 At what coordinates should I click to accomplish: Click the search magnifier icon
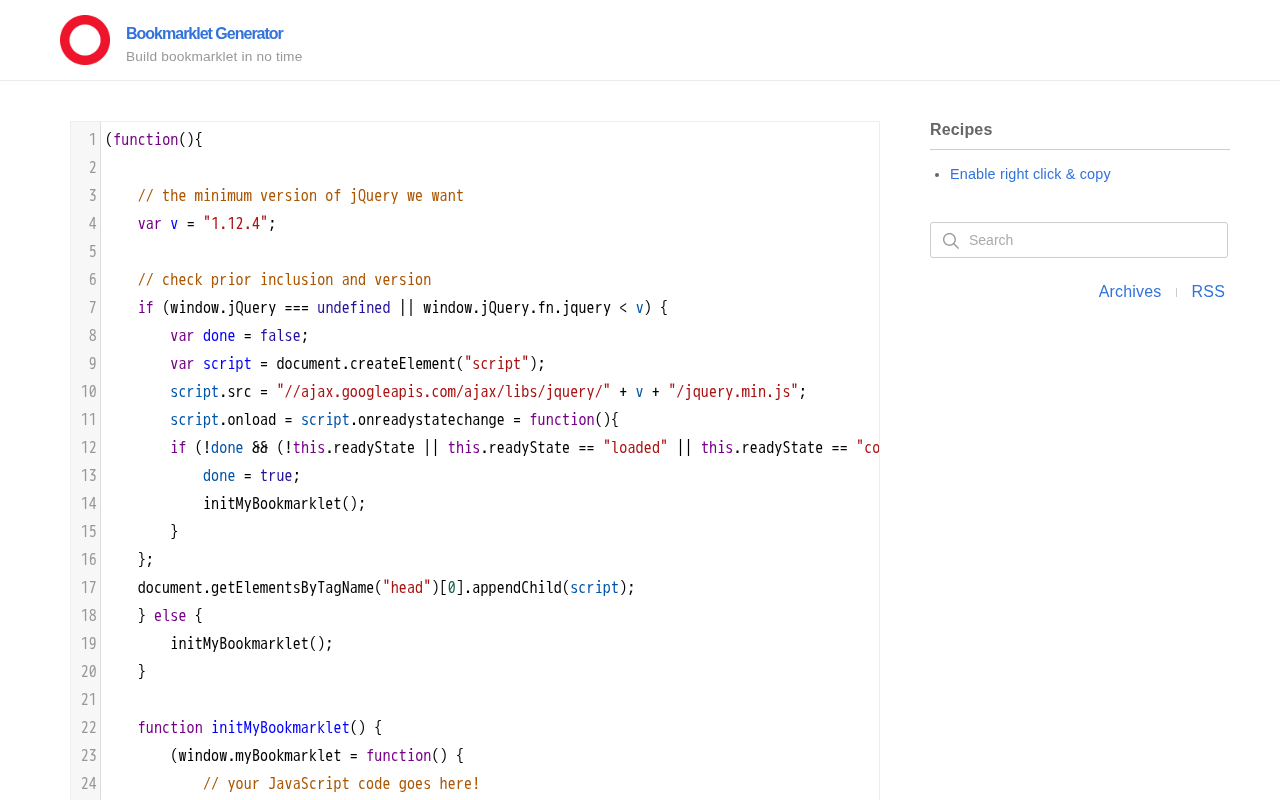pos(951,241)
